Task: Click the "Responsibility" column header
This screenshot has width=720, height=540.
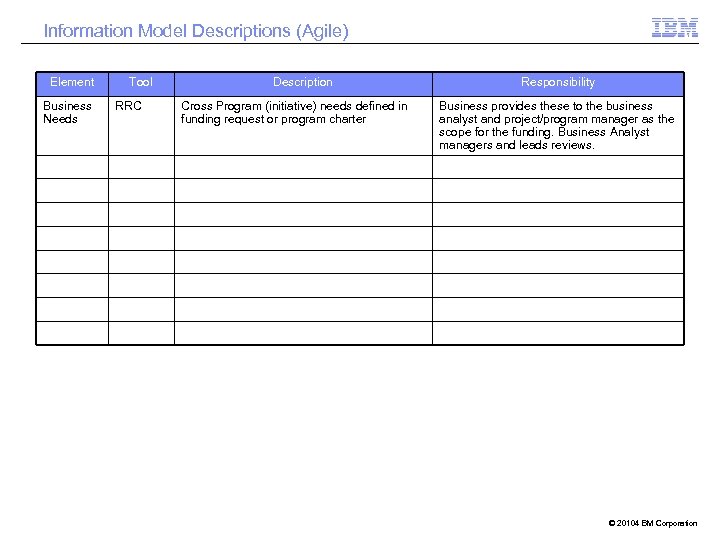Action: [x=558, y=84]
